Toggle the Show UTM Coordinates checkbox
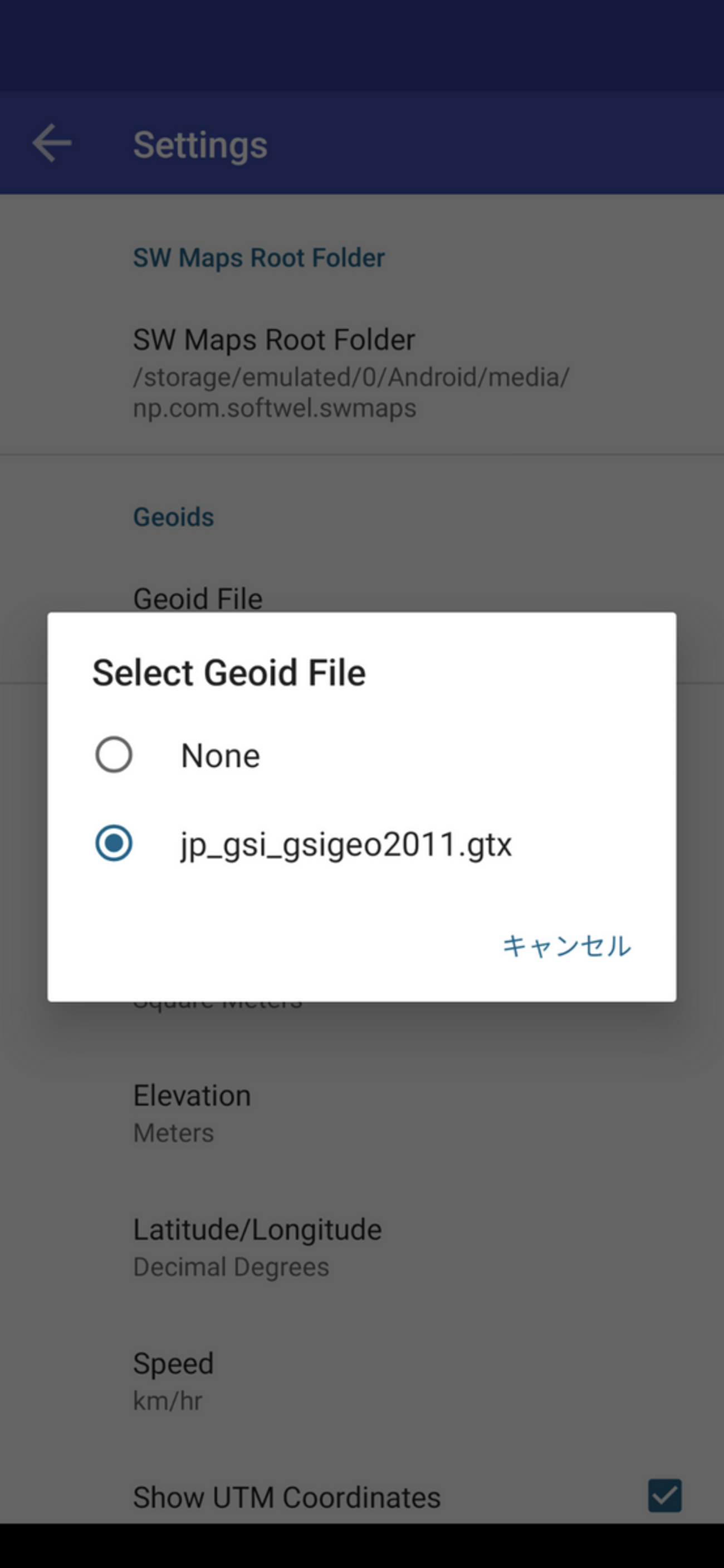 coord(664,1496)
